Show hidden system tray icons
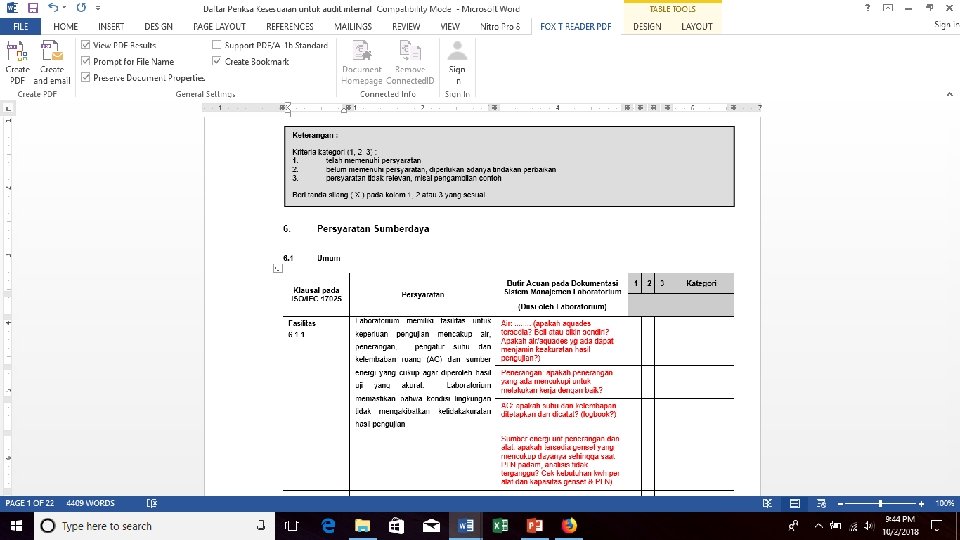Image resolution: width=960 pixels, height=540 pixels. click(819, 526)
